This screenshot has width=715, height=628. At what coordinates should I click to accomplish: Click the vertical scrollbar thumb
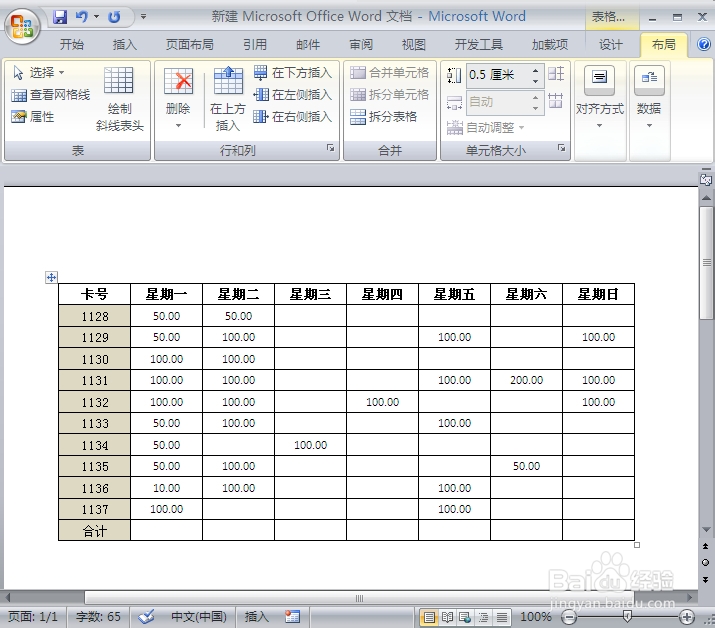706,262
